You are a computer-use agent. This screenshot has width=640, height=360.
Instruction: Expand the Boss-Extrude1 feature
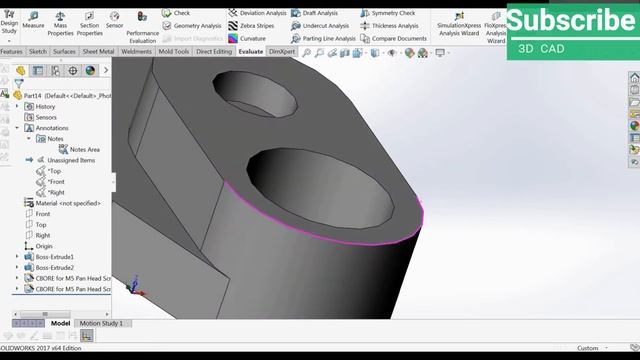click(x=17, y=257)
